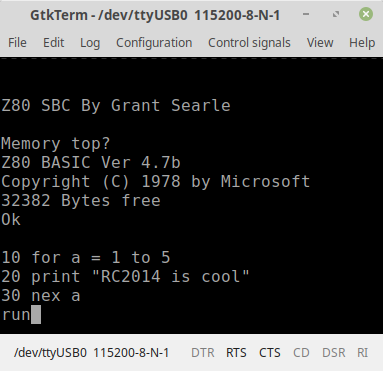Click 'Copyright (C) 1978 by Microsoft' line
Image resolution: width=383 pixels, height=371 pixels.
click(x=156, y=182)
